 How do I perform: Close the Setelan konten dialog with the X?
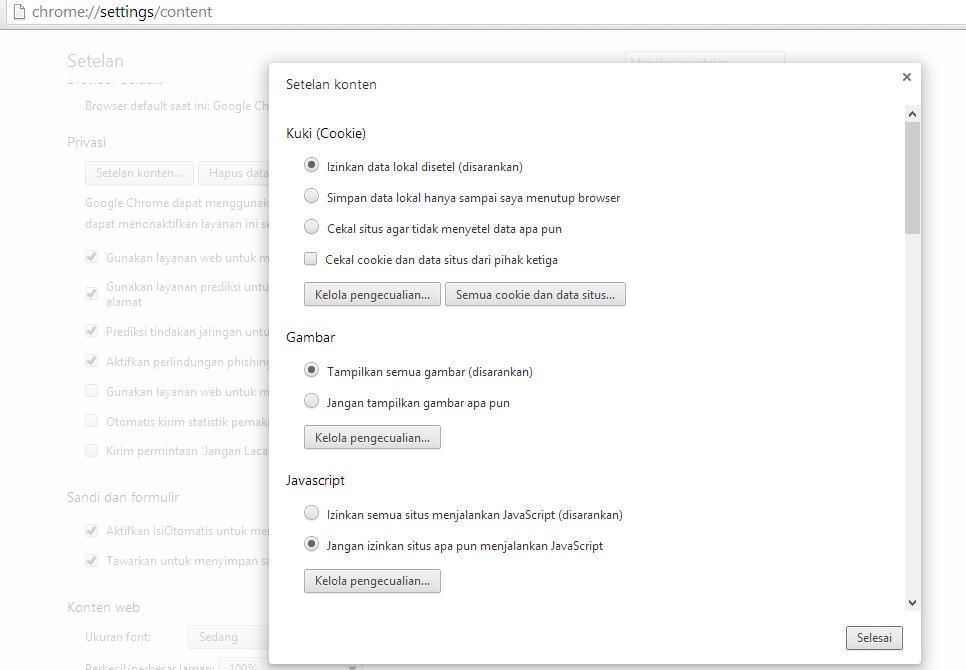click(x=906, y=77)
